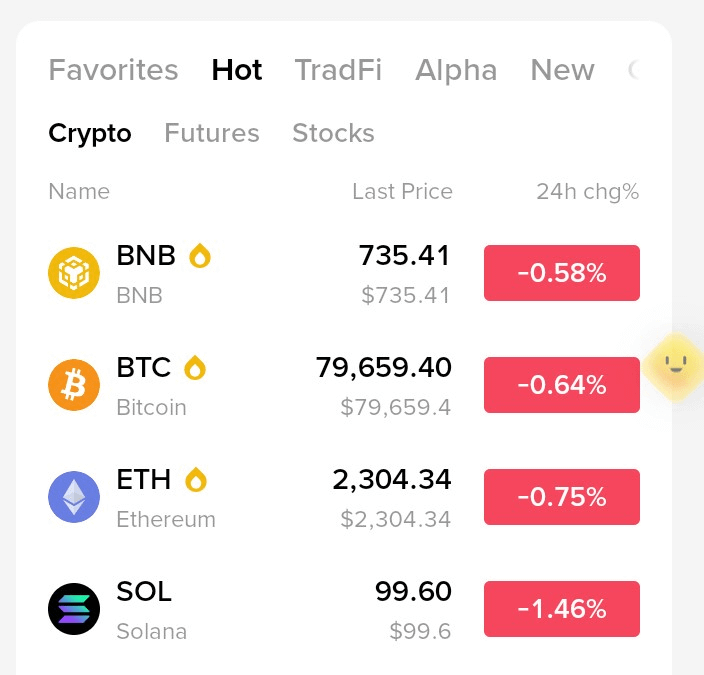Show the Stocks sub-tab
Image resolution: width=704 pixels, height=675 pixels.
click(x=333, y=133)
